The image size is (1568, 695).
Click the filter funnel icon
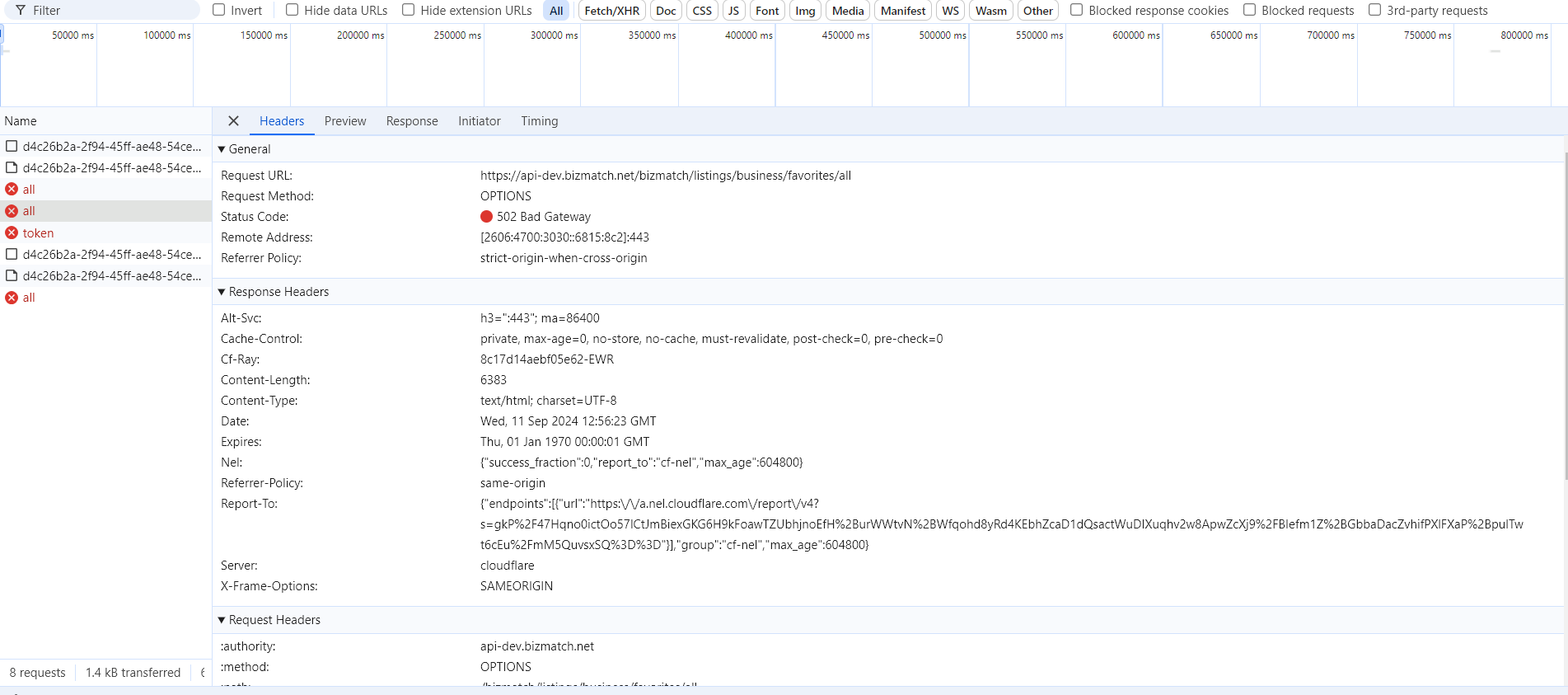pyautogui.click(x=21, y=11)
